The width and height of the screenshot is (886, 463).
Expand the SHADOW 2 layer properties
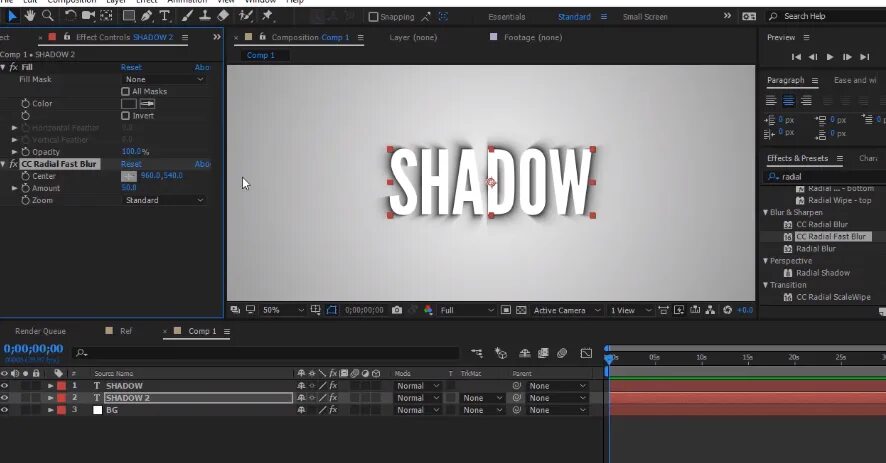pos(50,398)
